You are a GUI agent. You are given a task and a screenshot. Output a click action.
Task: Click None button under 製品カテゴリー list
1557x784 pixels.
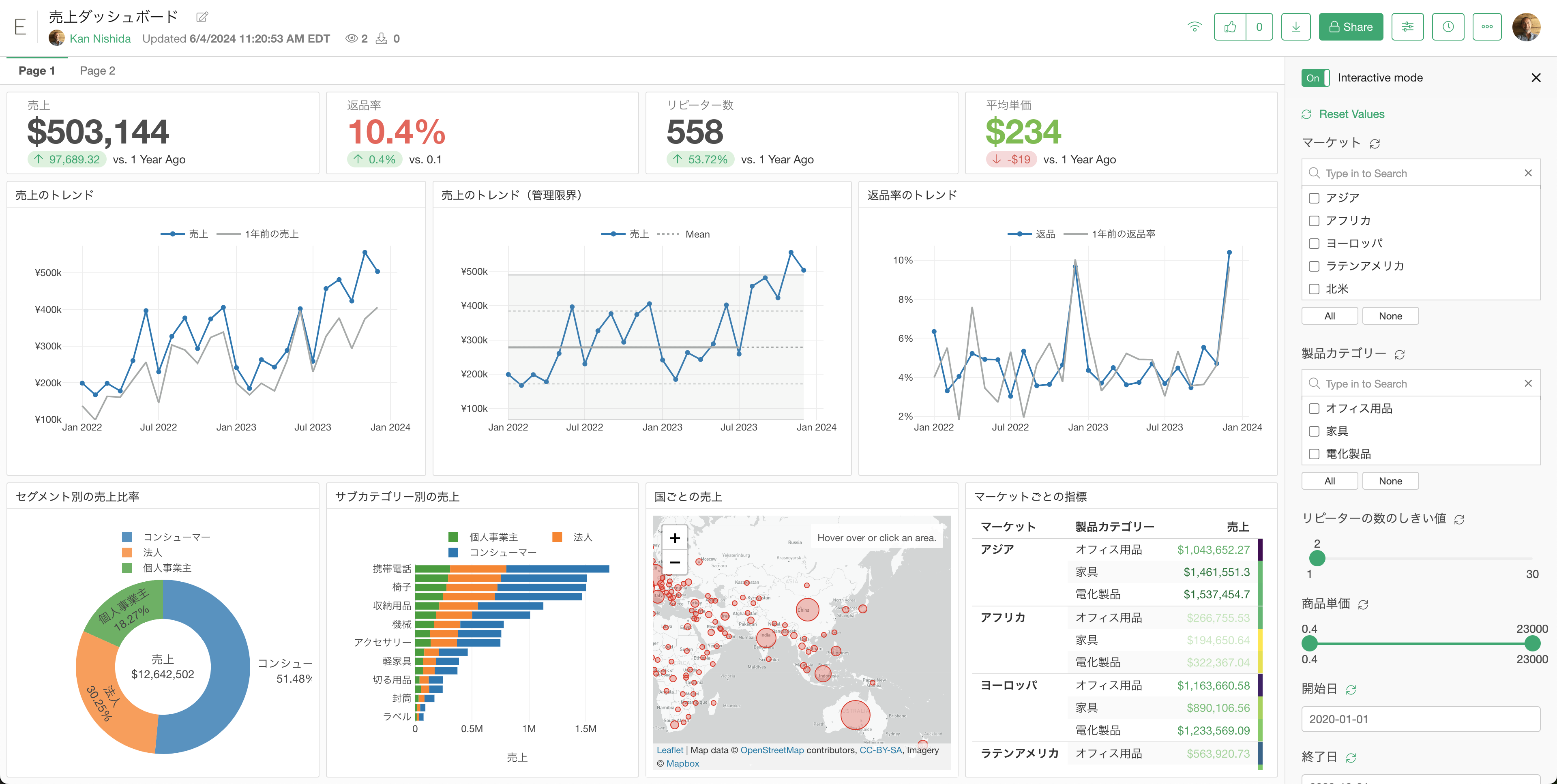coord(1390,481)
